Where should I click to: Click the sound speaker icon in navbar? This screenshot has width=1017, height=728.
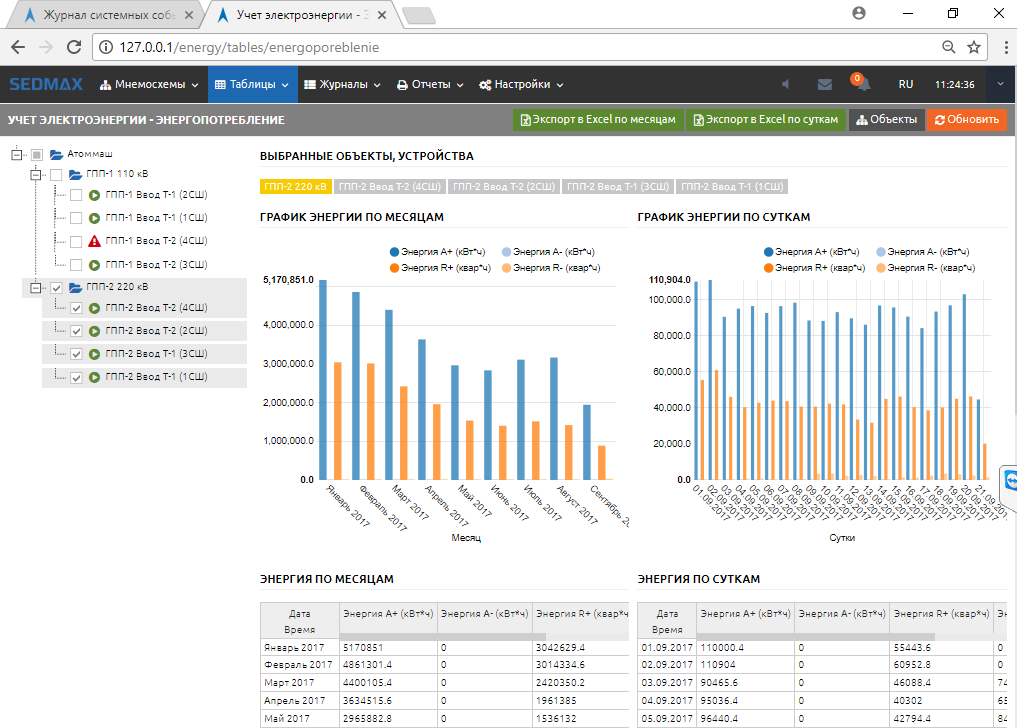point(785,85)
